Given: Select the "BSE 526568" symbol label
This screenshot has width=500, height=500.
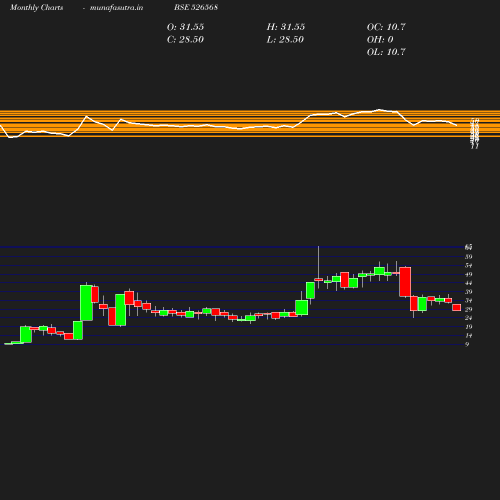Looking at the screenshot, I should point(196,7).
